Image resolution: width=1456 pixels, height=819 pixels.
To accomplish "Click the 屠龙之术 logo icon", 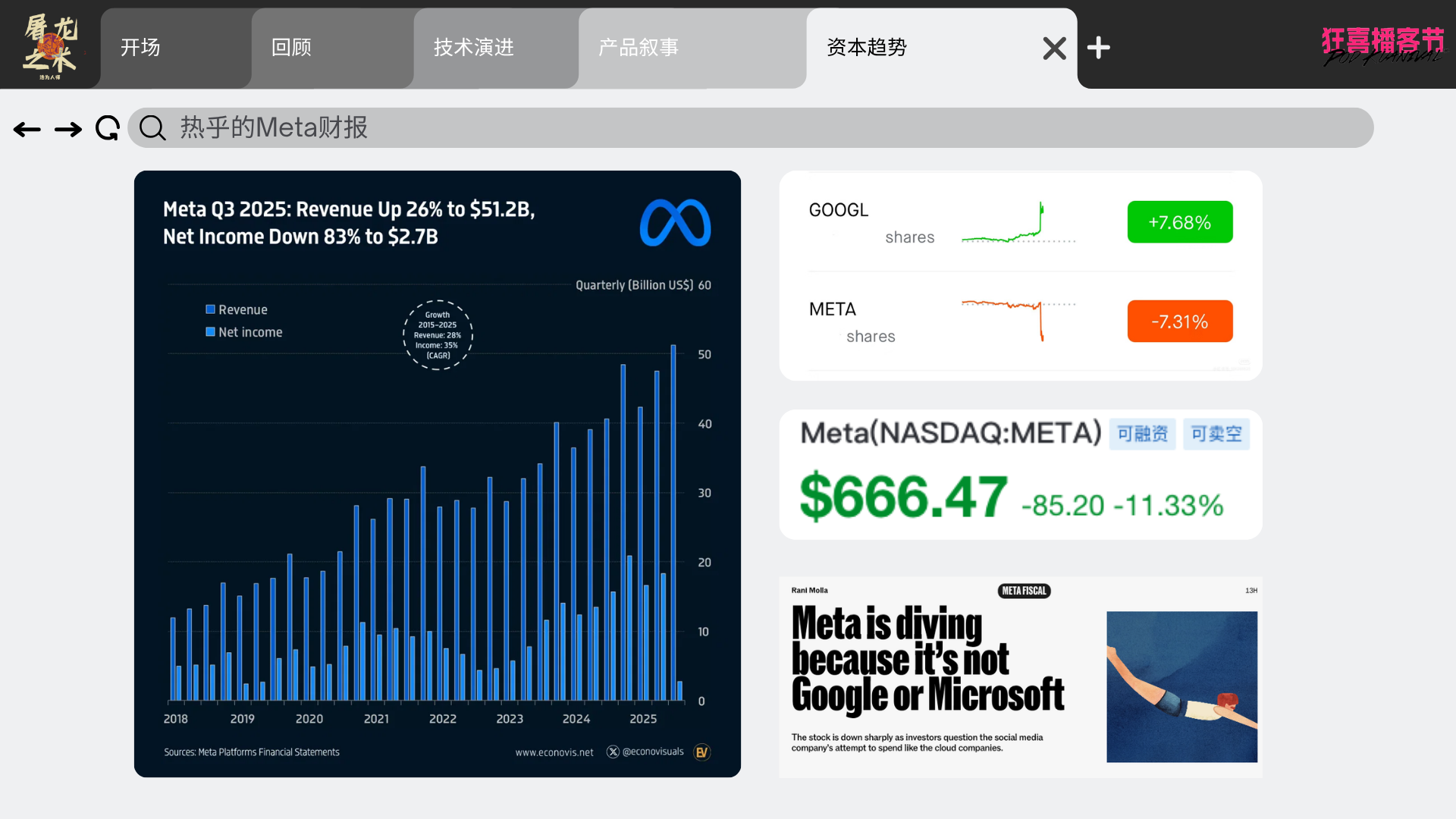I will tap(50, 45).
